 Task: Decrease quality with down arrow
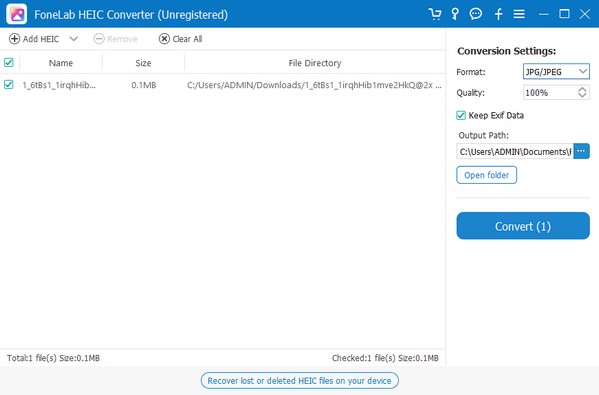click(x=582, y=96)
